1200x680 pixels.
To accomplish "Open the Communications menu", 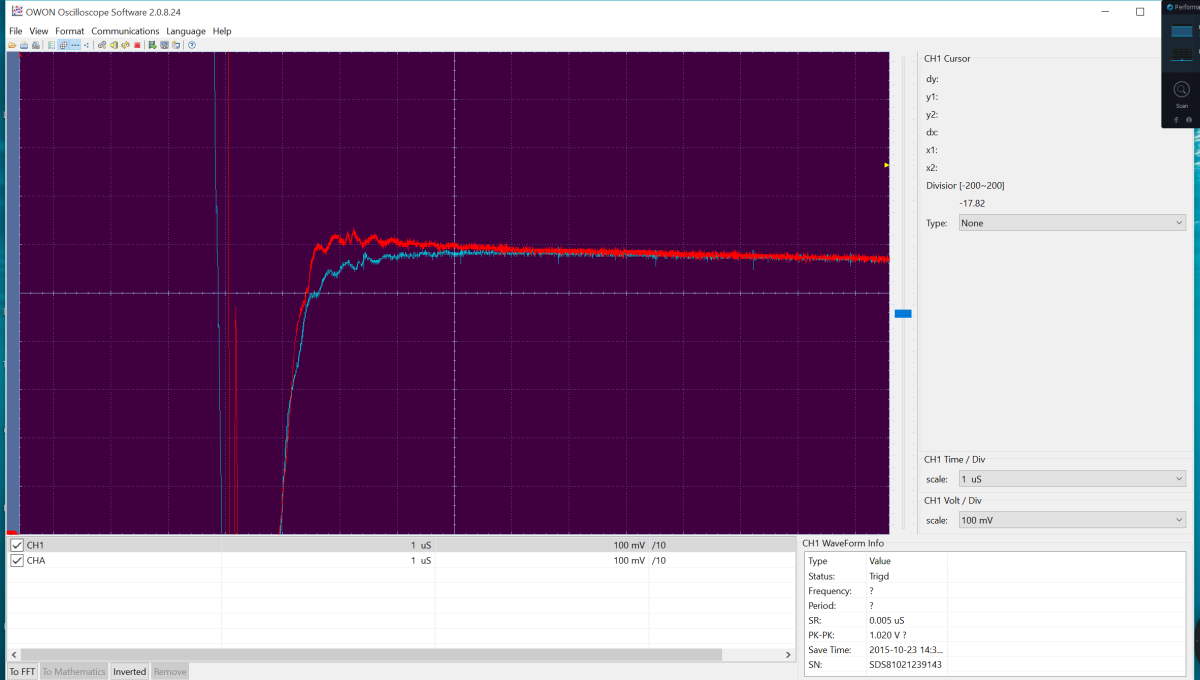I will (x=125, y=31).
